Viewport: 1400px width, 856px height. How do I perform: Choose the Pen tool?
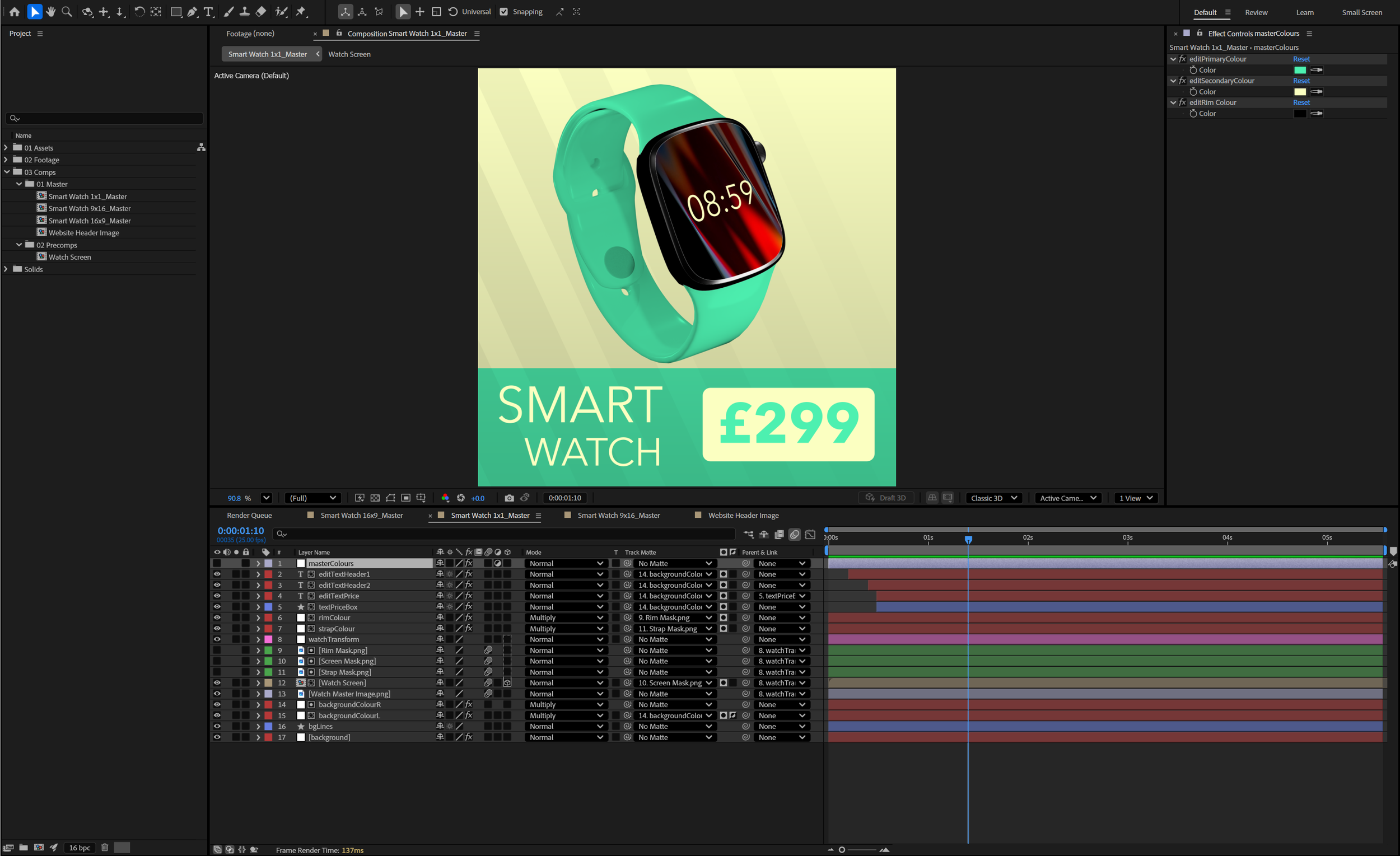coord(193,11)
